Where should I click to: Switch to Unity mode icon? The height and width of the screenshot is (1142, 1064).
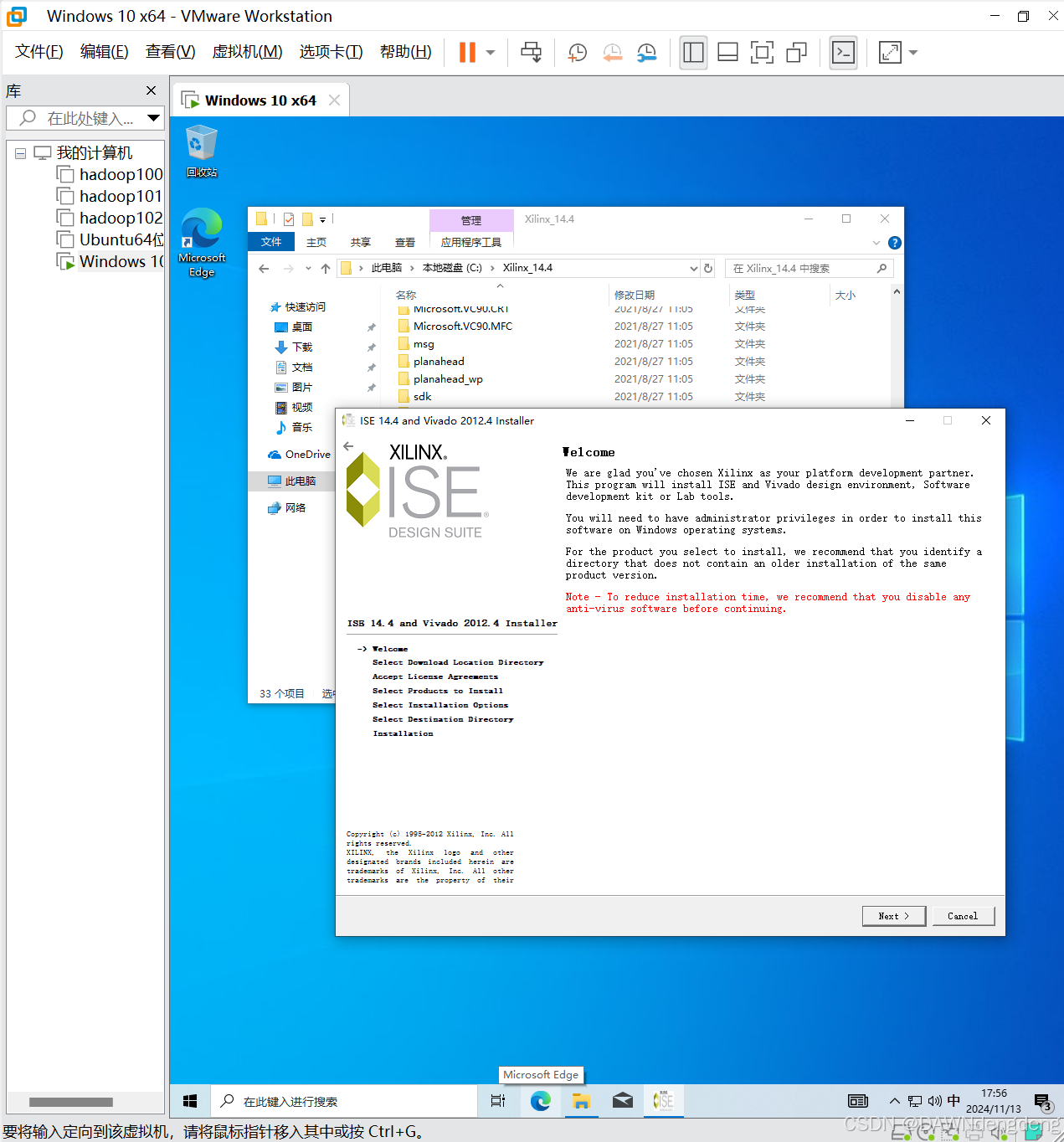(796, 52)
